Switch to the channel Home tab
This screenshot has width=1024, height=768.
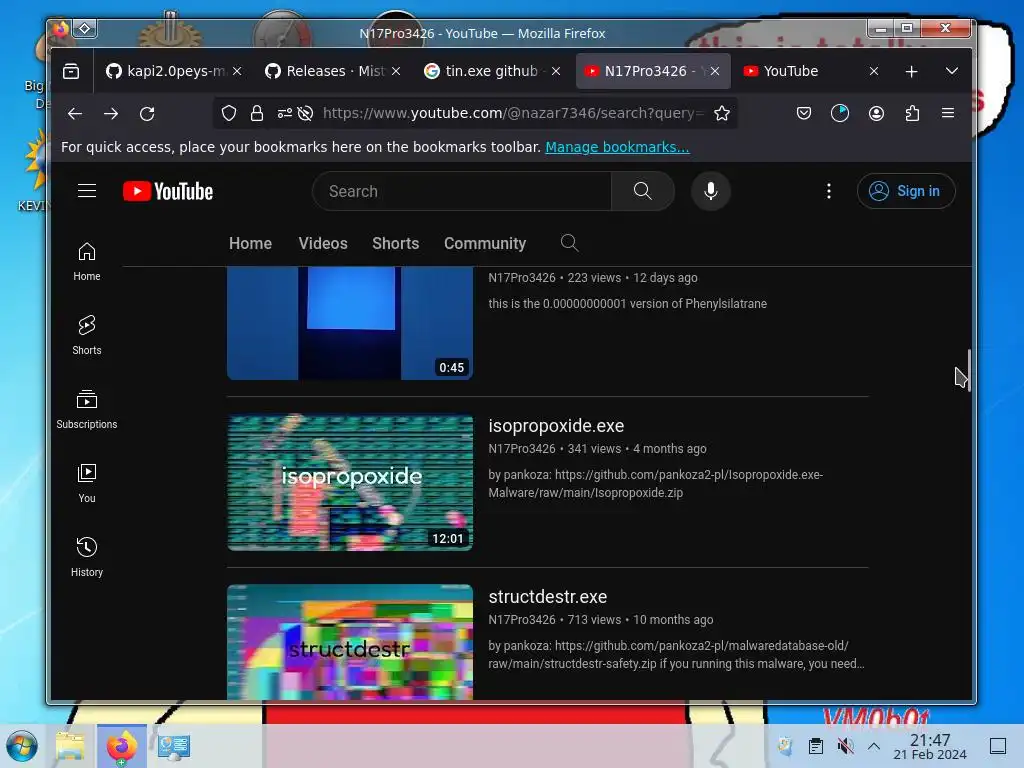[250, 243]
